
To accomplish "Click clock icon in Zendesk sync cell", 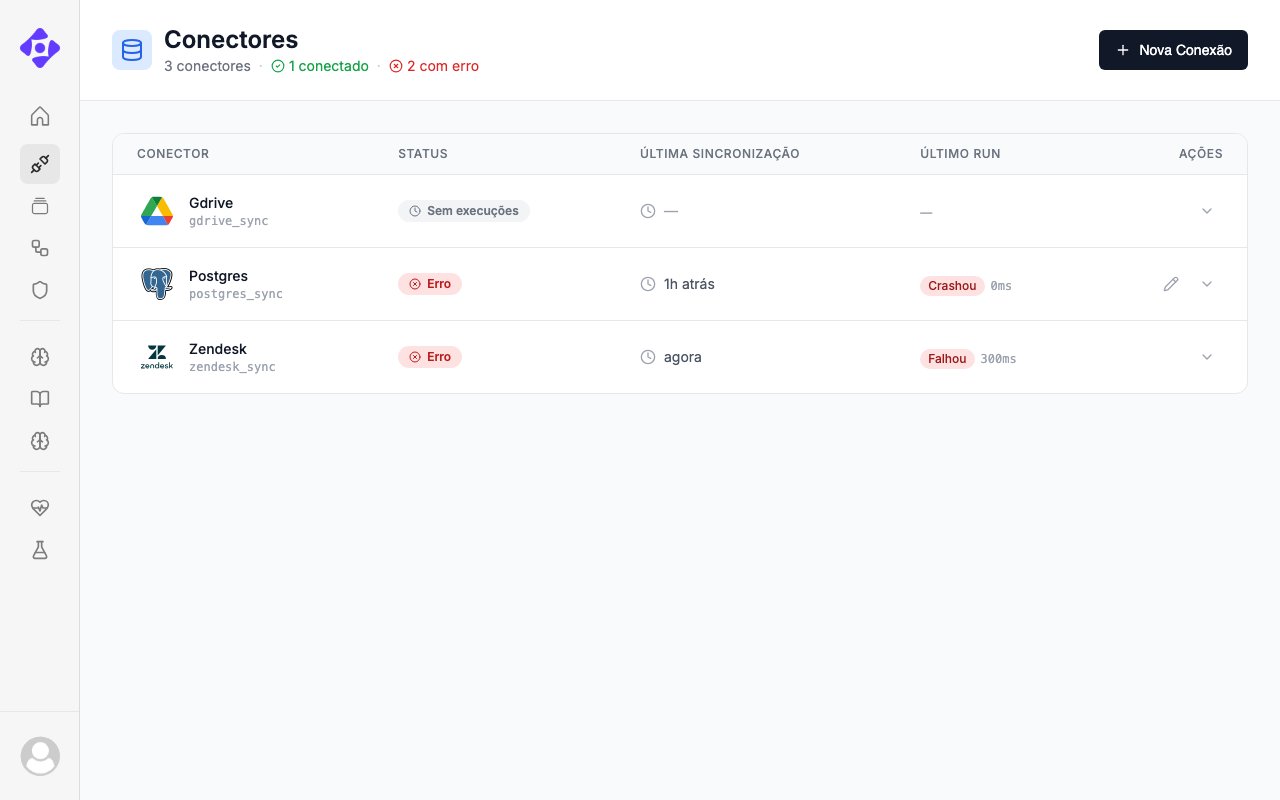I will (648, 357).
